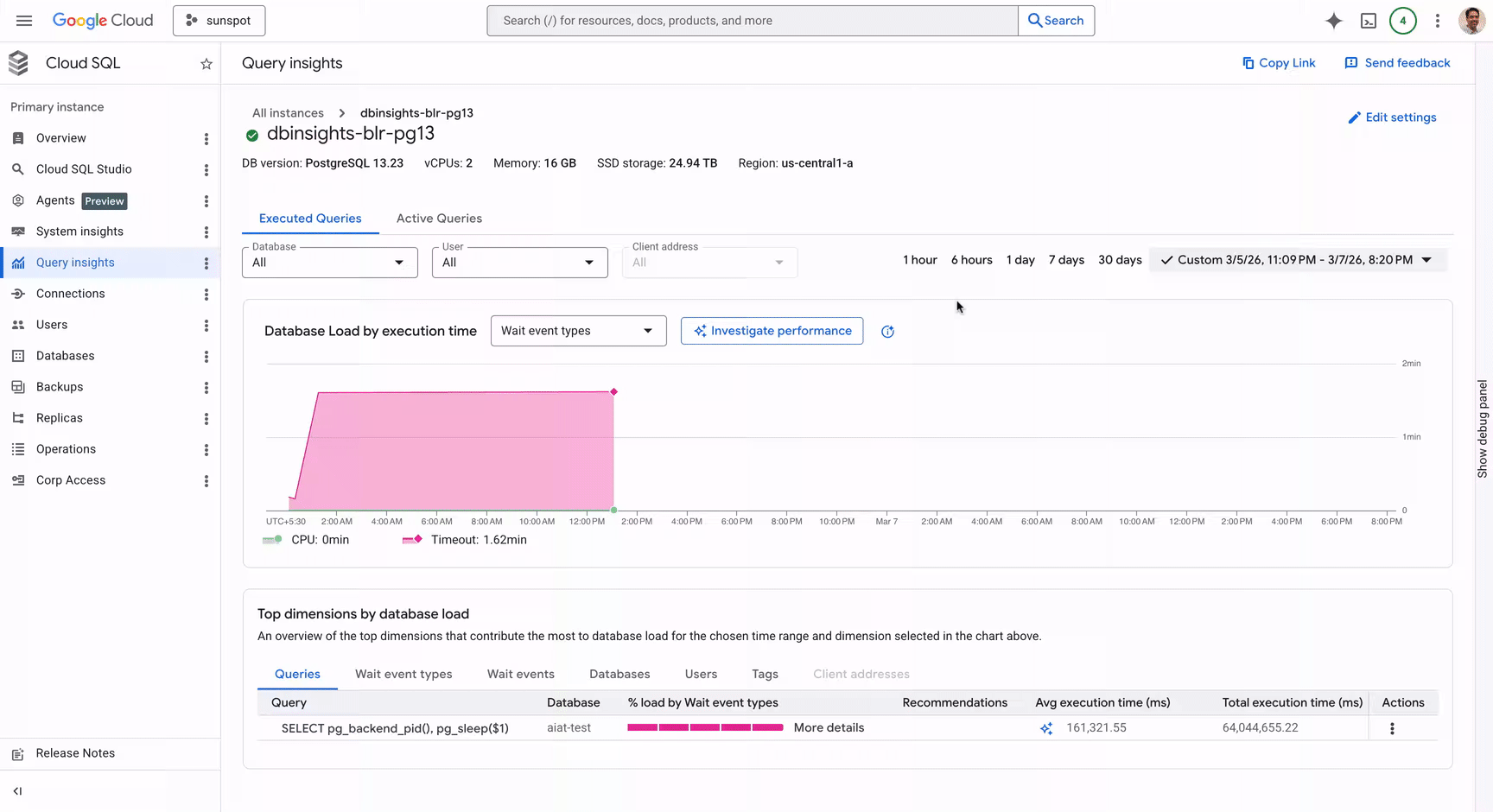Open the Connections page
The width and height of the screenshot is (1493, 812).
click(70, 294)
